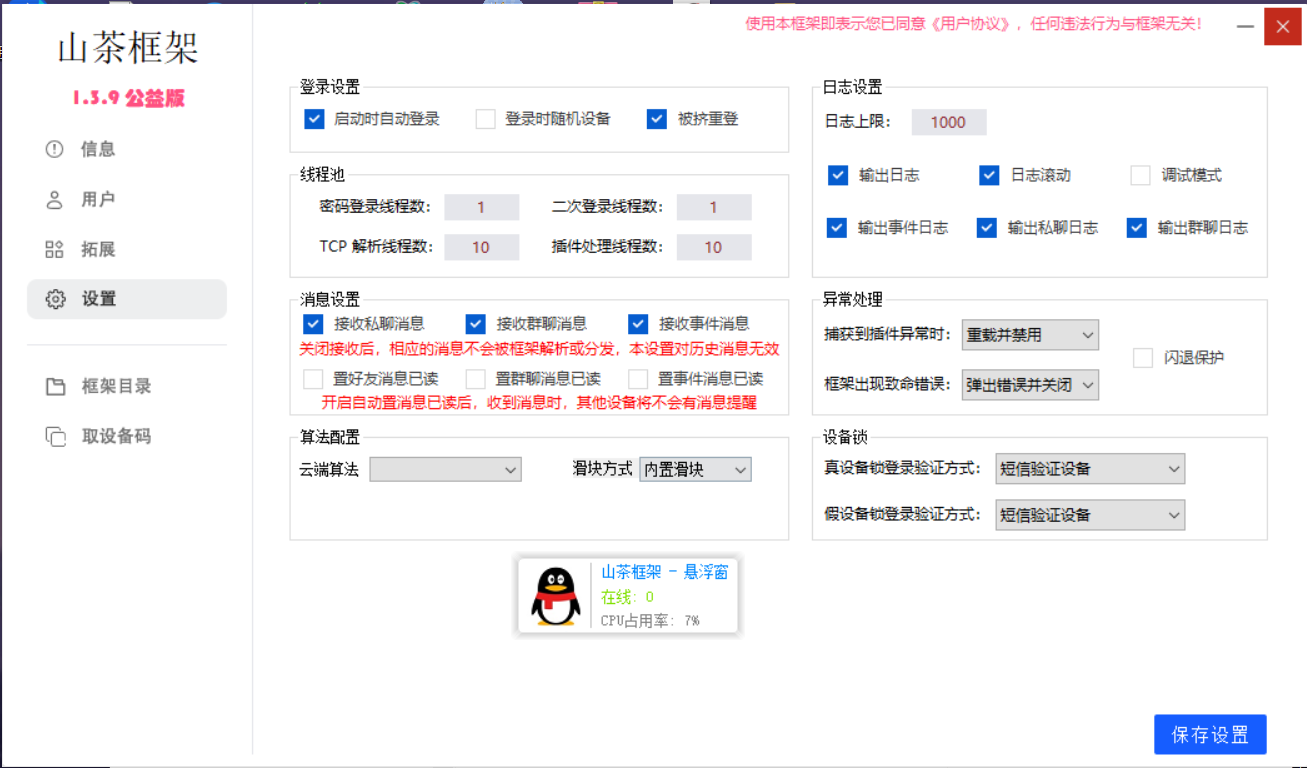Click 山茶框架 - 悬浮窗 title text
Image resolution: width=1307 pixels, height=768 pixels.
click(664, 572)
